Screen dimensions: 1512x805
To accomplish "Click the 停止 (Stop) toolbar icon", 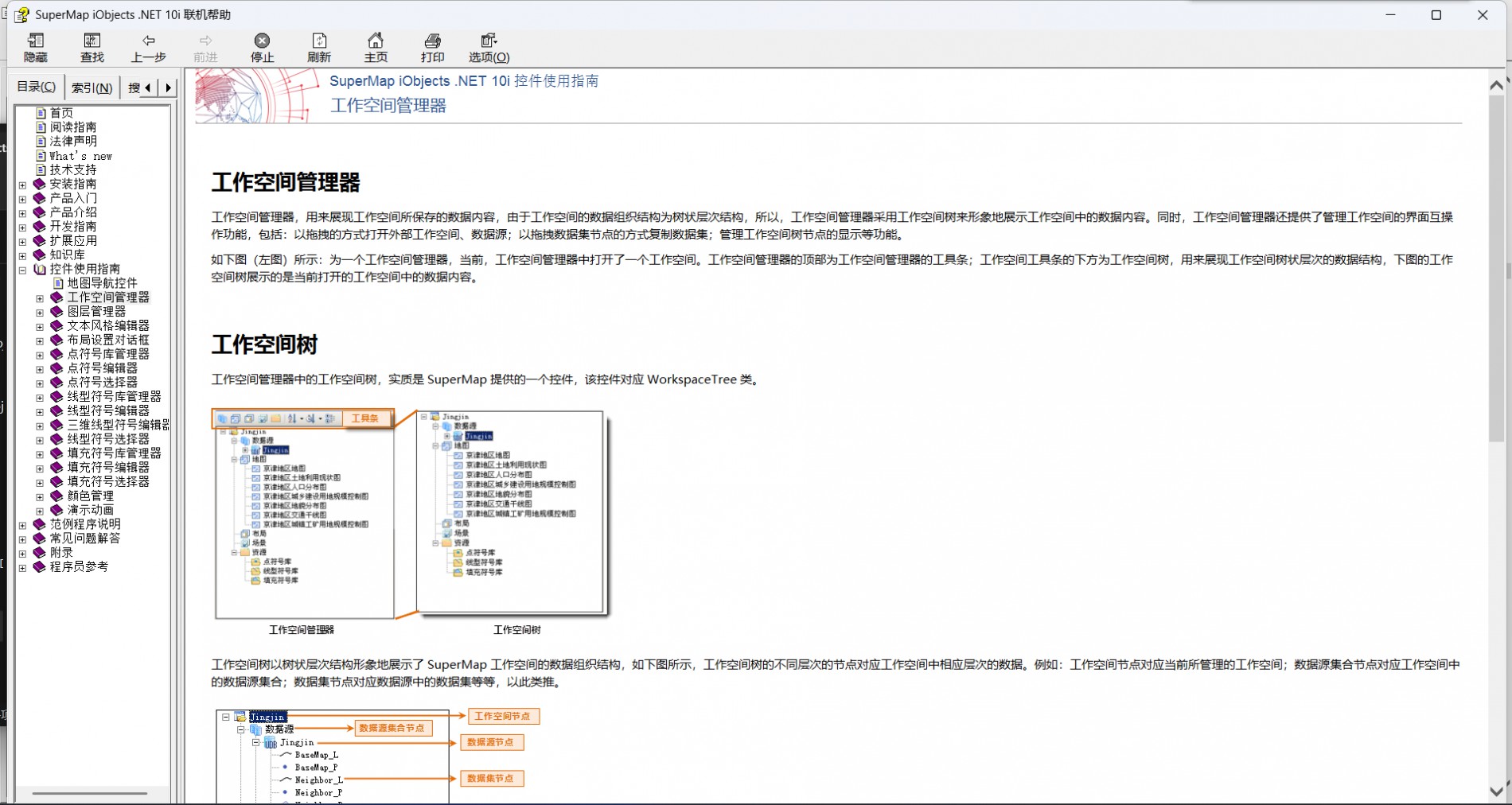I will [262, 48].
